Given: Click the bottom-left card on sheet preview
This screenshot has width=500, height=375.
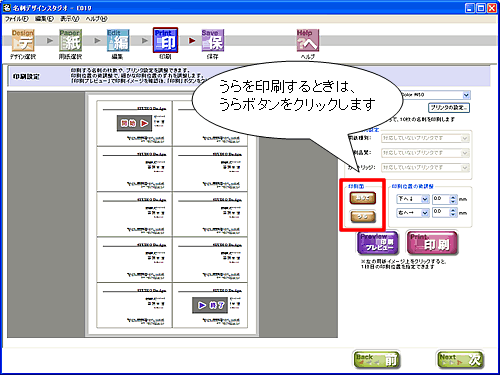Looking at the screenshot, I should point(134,305).
